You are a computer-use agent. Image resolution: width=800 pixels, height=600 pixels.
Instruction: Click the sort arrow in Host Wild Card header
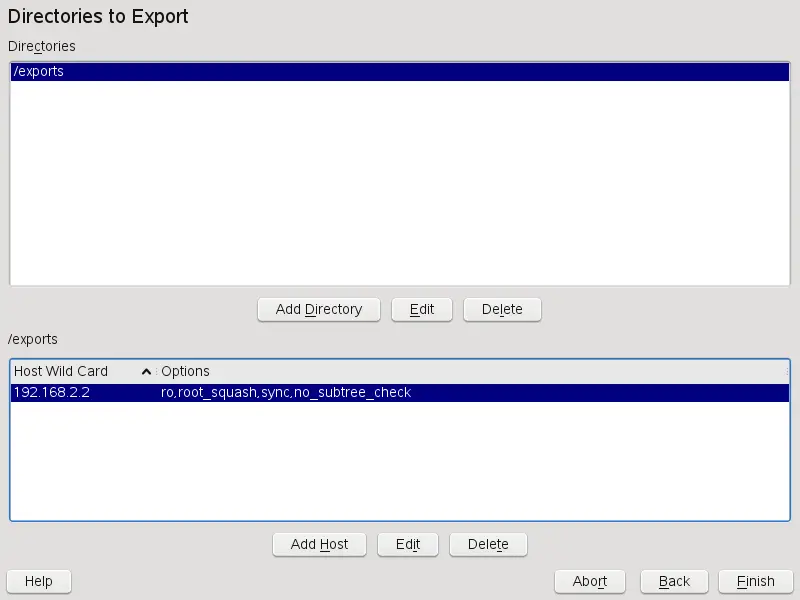(147, 371)
